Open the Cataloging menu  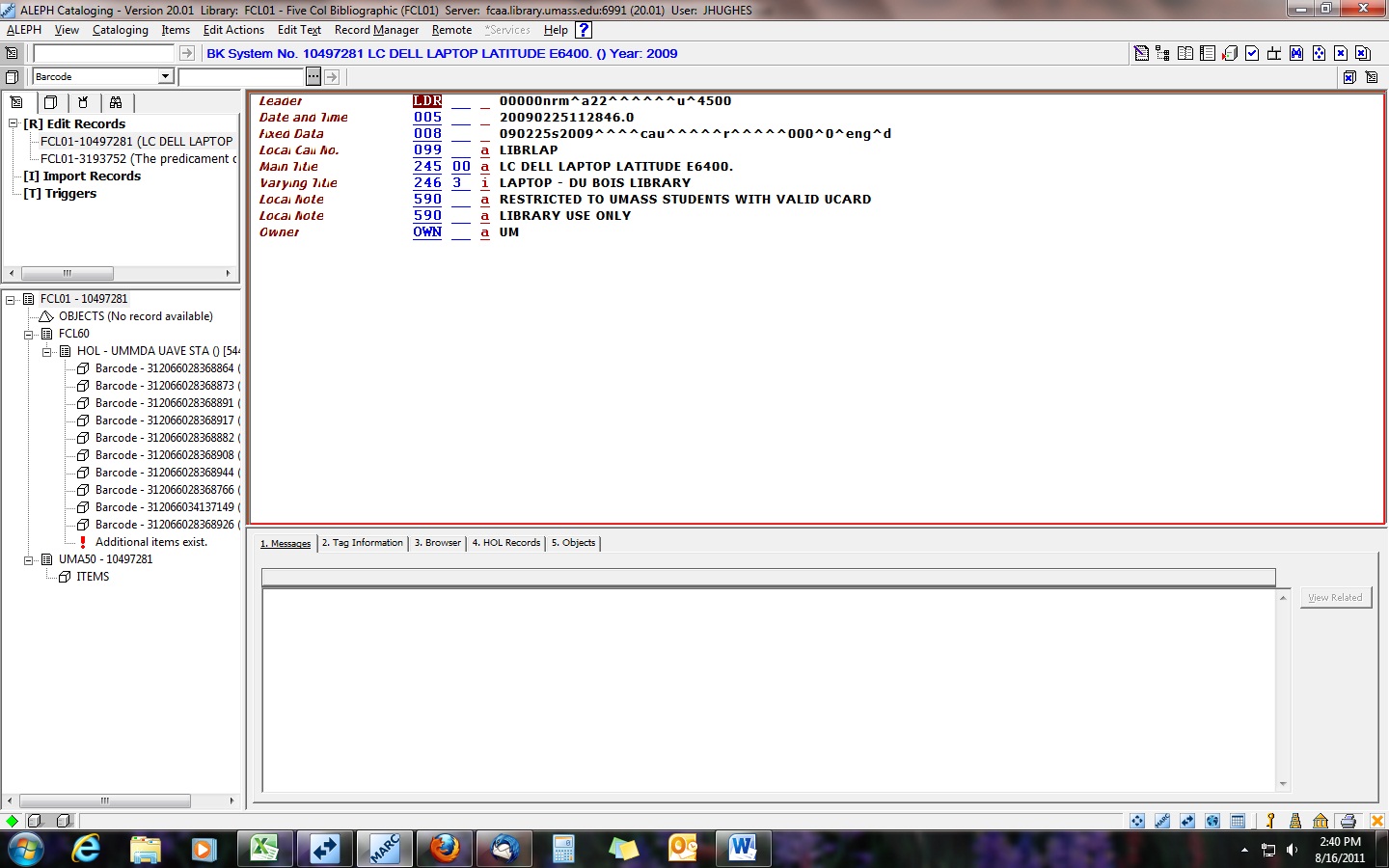coord(120,30)
